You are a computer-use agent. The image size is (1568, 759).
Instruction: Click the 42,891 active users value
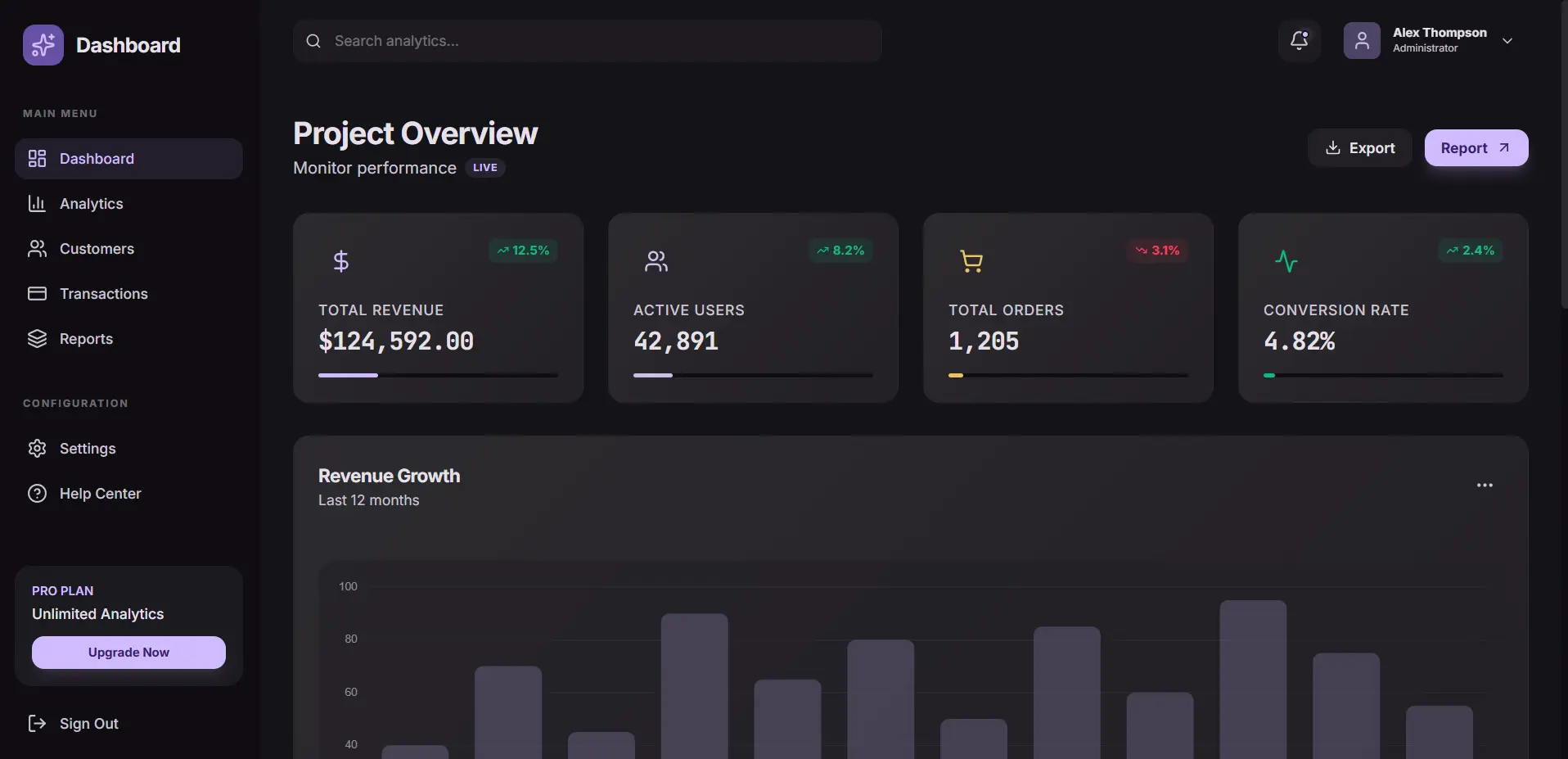[676, 341]
